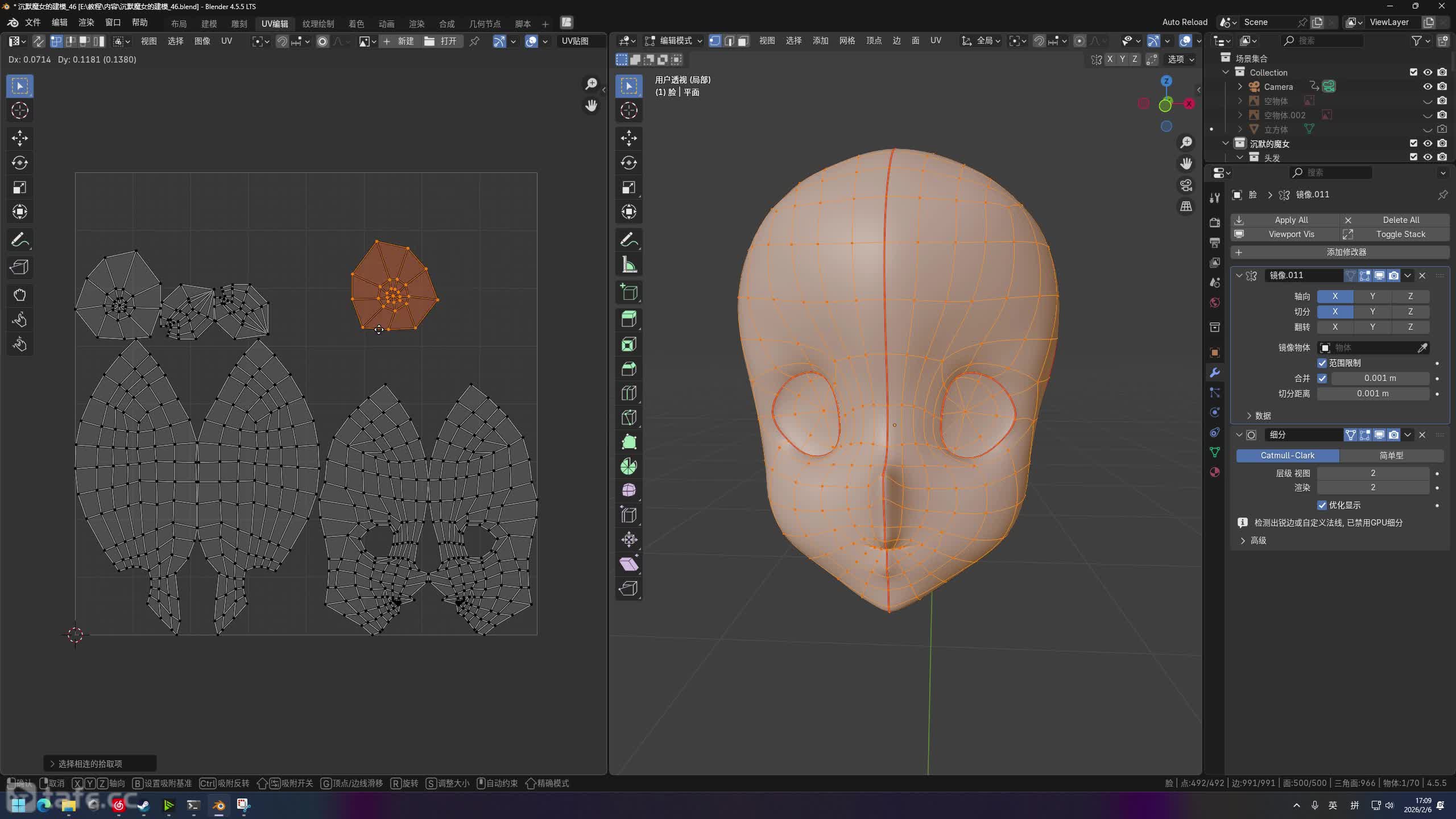Open Steam from the Windows taskbar
Image resolution: width=1456 pixels, height=819 pixels.
[143, 805]
